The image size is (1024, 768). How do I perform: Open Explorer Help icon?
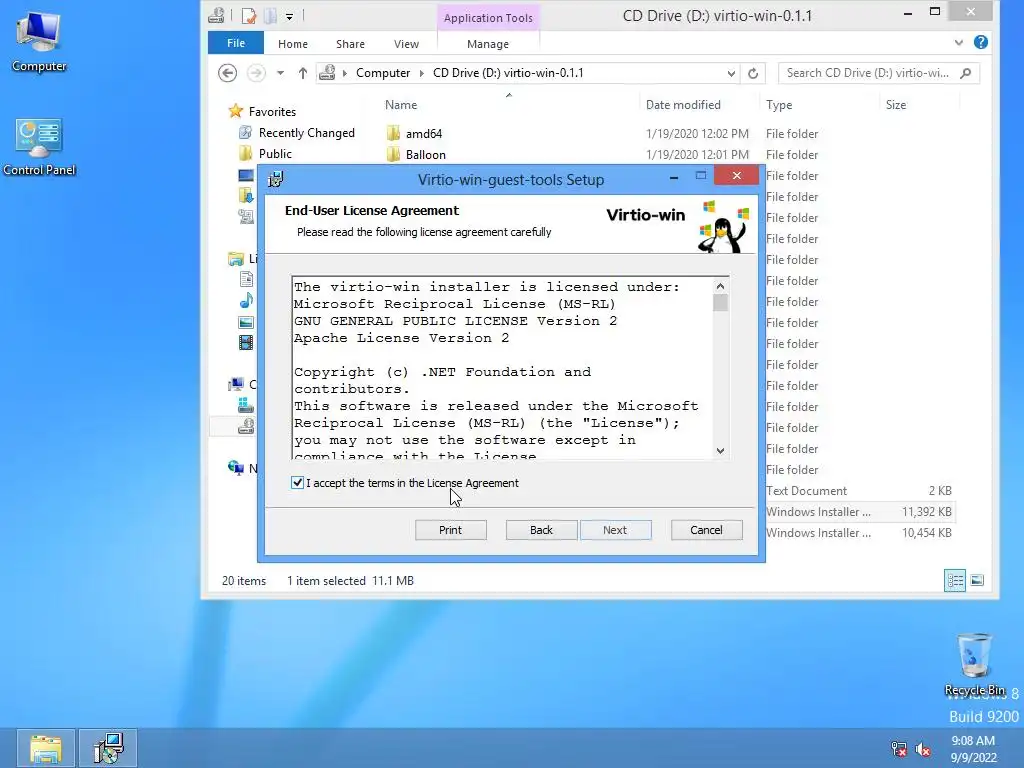pyautogui.click(x=980, y=42)
